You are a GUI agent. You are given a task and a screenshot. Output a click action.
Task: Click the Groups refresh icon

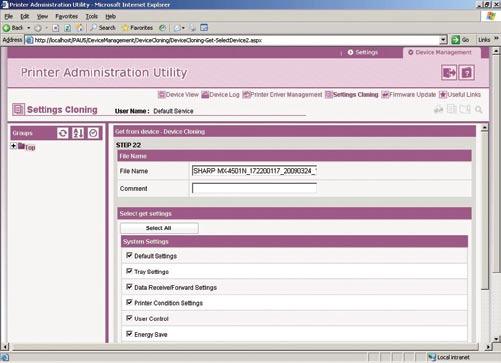point(62,133)
